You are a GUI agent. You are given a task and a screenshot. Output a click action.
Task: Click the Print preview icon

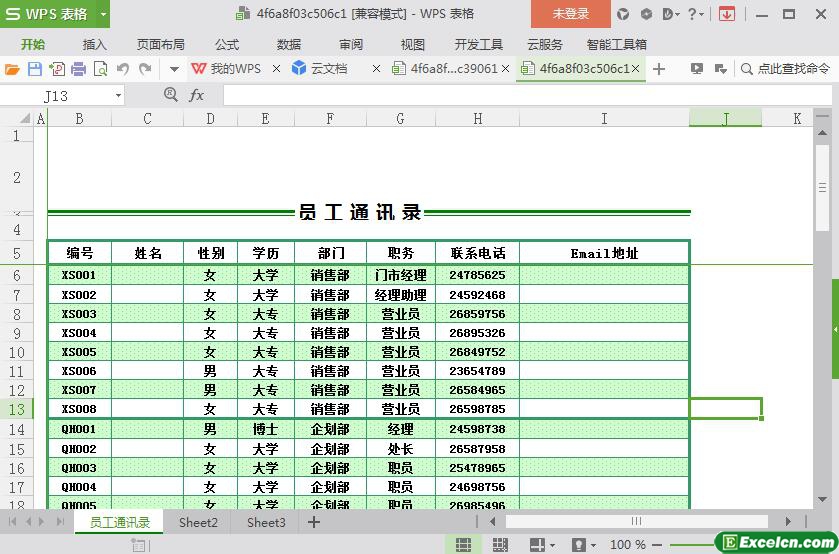click(100, 69)
